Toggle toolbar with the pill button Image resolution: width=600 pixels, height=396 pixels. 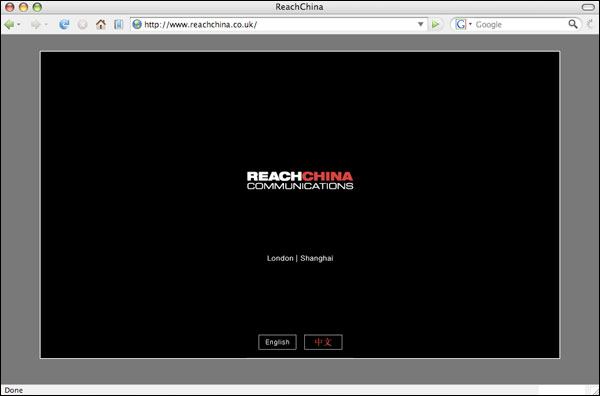point(588,7)
